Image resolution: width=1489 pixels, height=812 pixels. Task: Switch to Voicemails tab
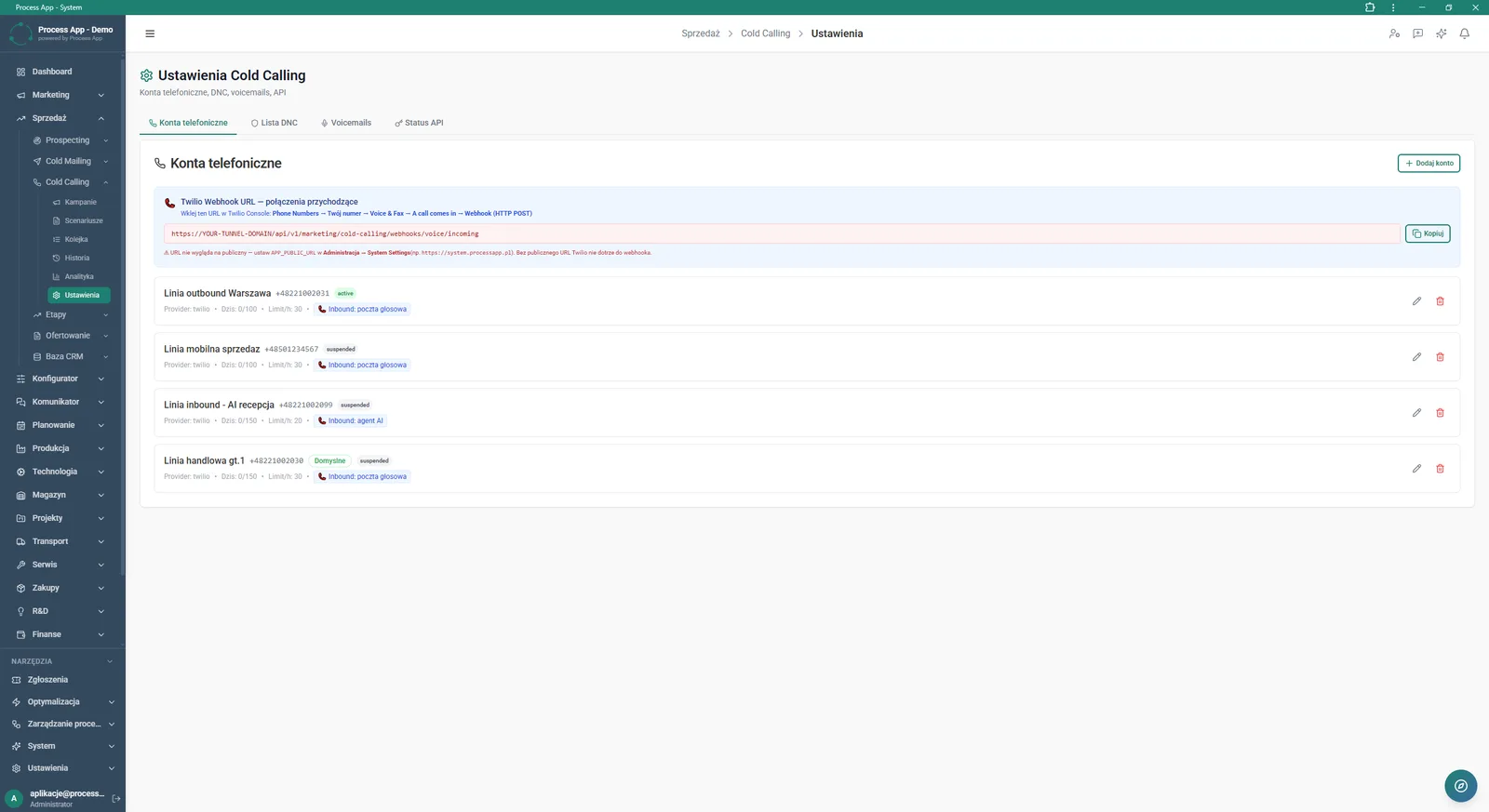click(x=346, y=123)
